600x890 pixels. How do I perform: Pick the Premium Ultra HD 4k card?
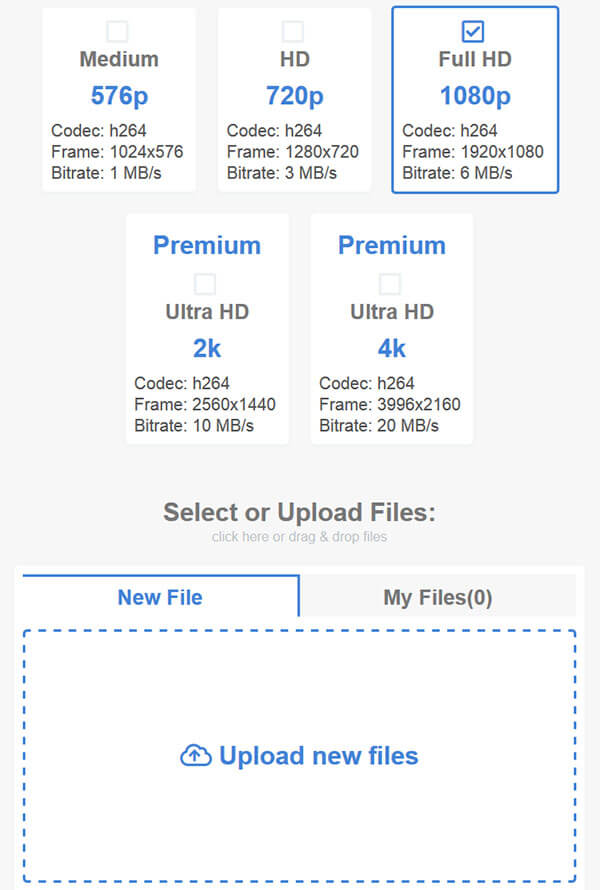pyautogui.click(x=391, y=330)
